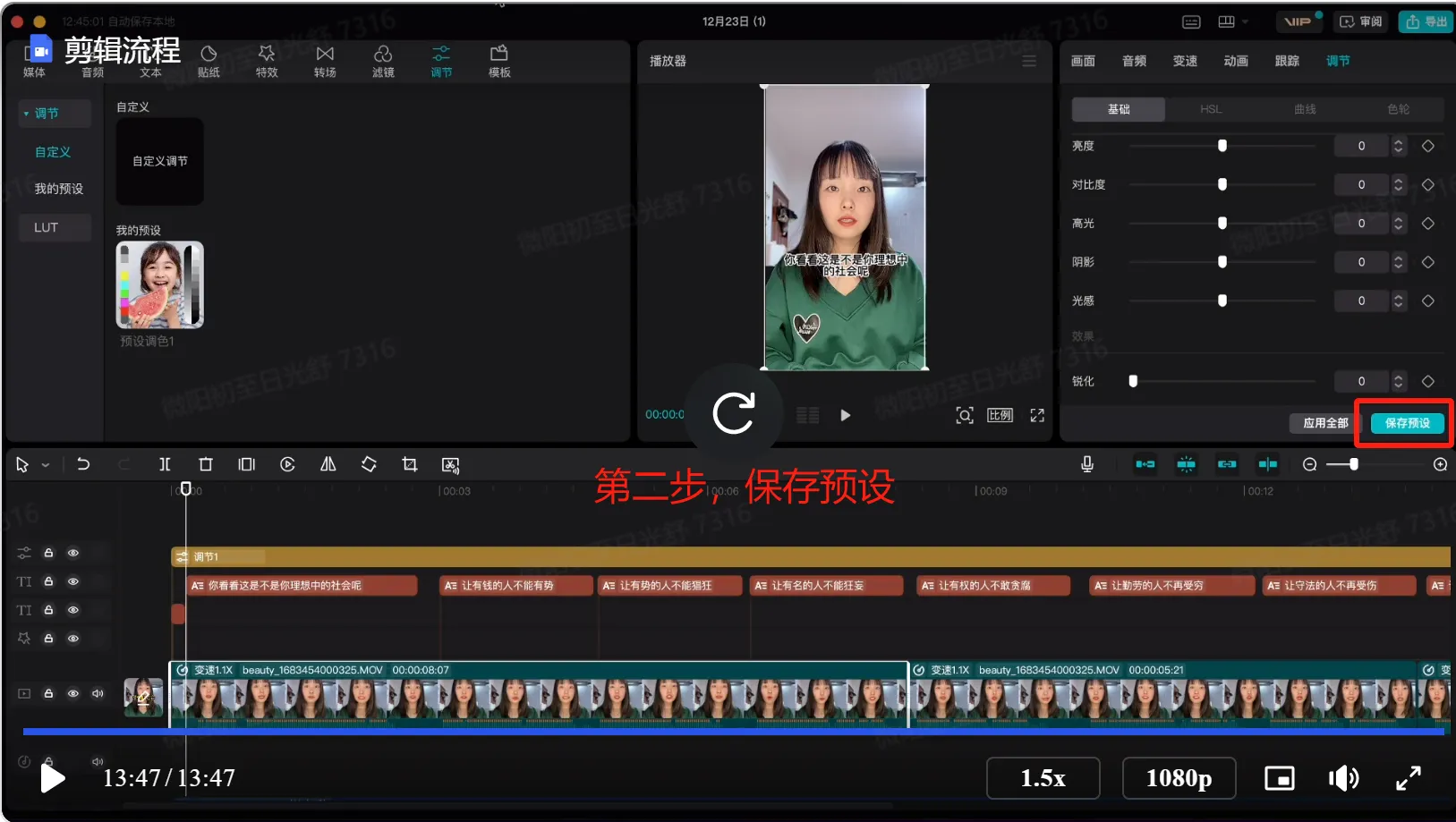Image resolution: width=1456 pixels, height=822 pixels.
Task: Open the 转场 transitions panel
Action: coord(325,61)
